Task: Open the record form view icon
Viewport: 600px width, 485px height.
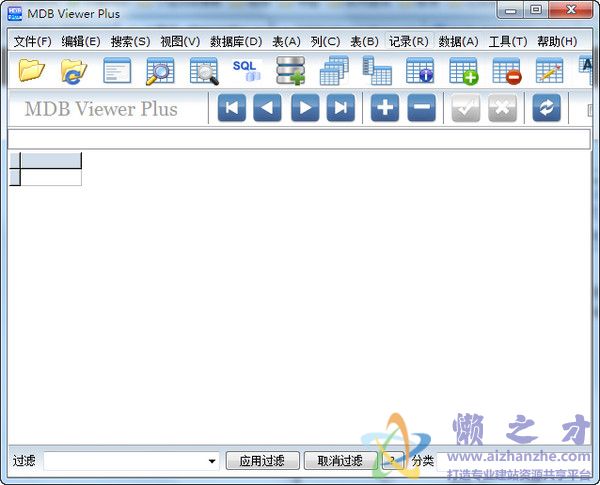Action: tap(117, 70)
